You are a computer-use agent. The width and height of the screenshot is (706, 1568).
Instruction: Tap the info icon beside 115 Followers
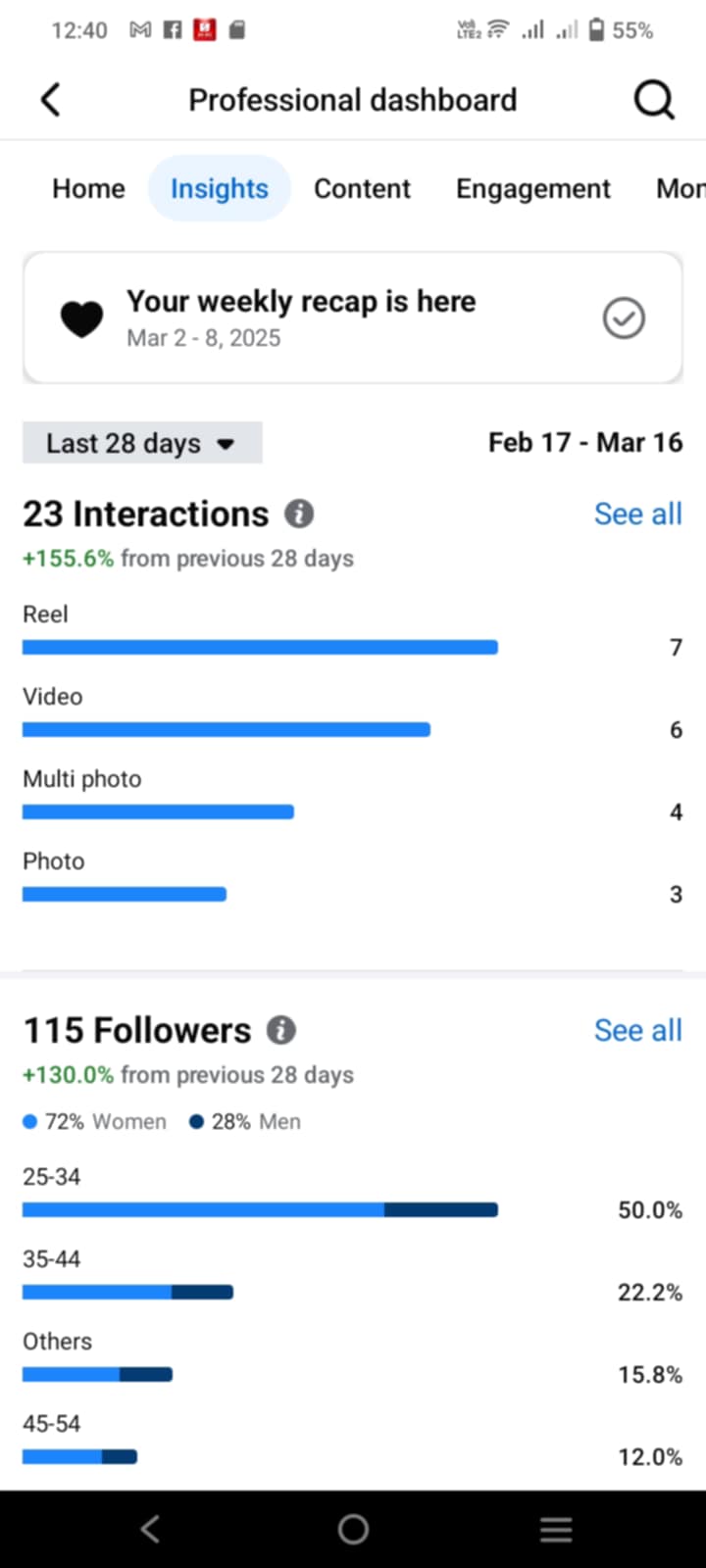(281, 1030)
